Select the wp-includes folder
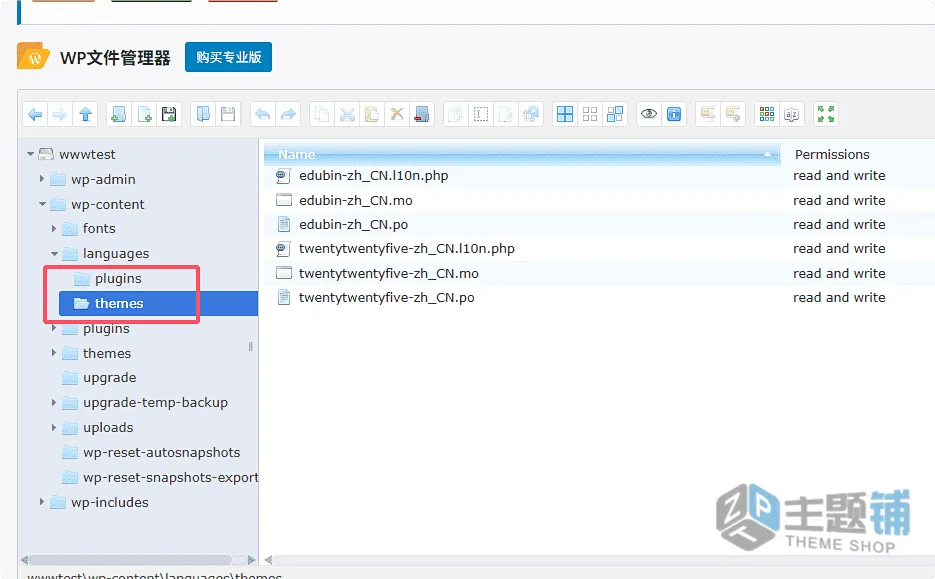The width and height of the screenshot is (935, 579). [x=110, y=503]
